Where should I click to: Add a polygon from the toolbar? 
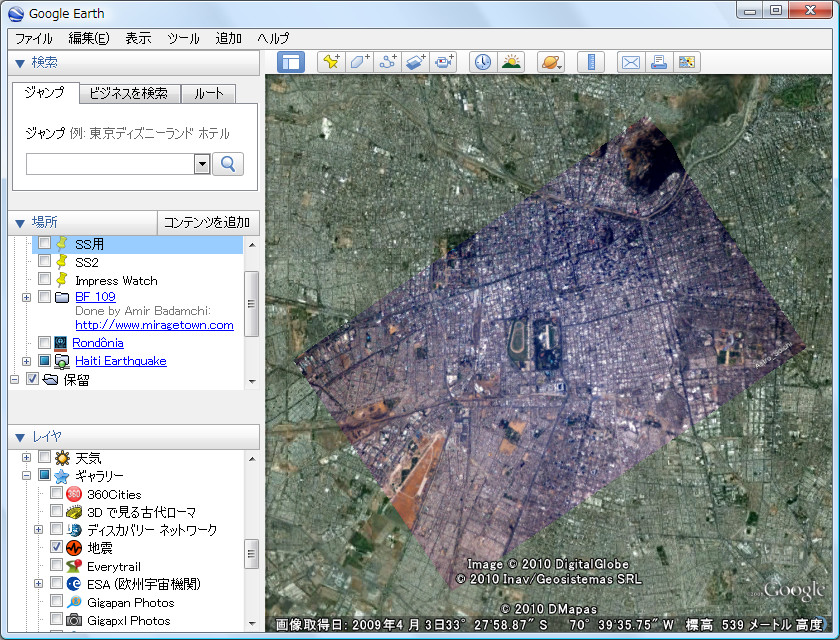[359, 62]
